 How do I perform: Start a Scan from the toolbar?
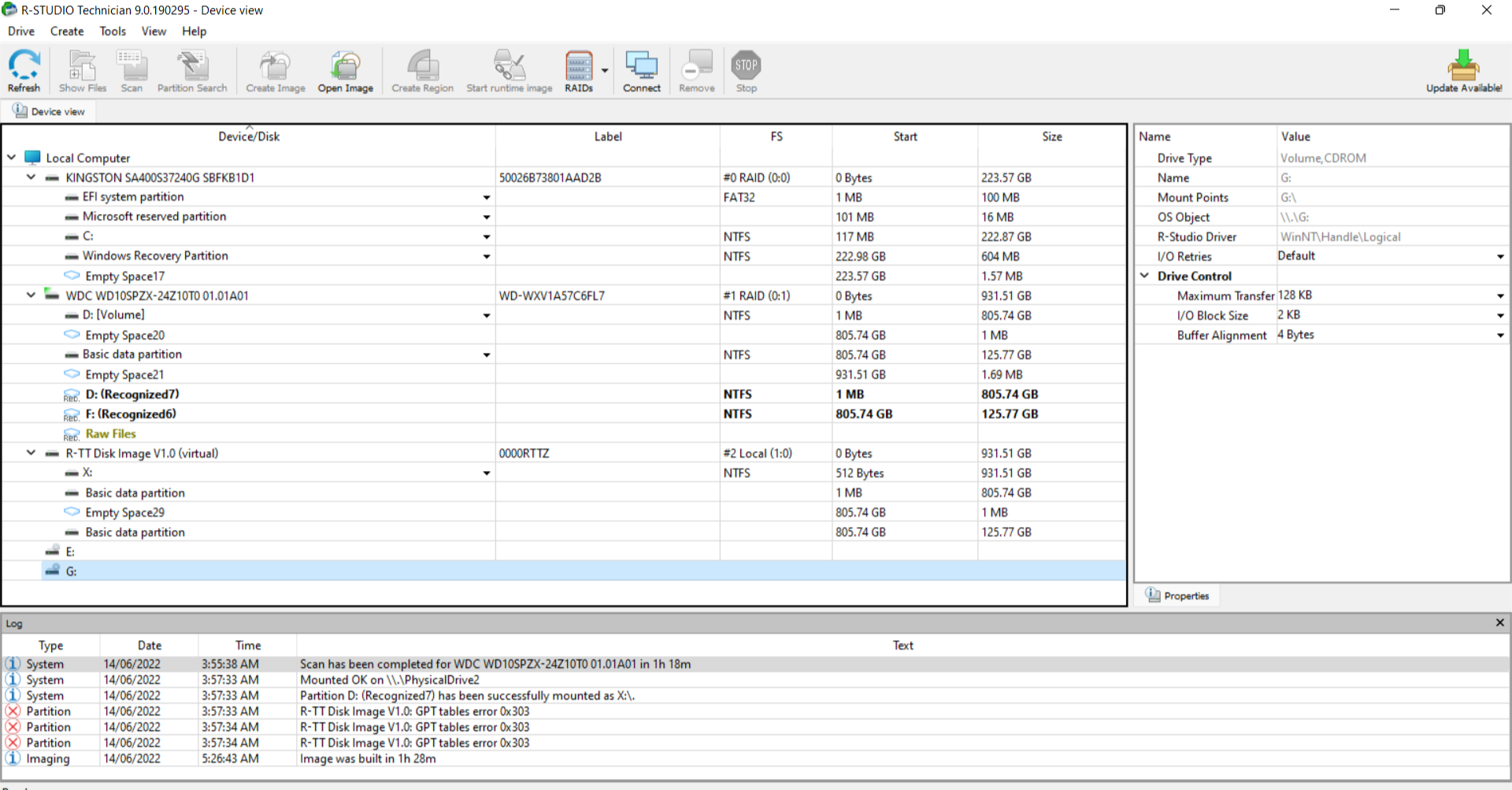[x=132, y=71]
